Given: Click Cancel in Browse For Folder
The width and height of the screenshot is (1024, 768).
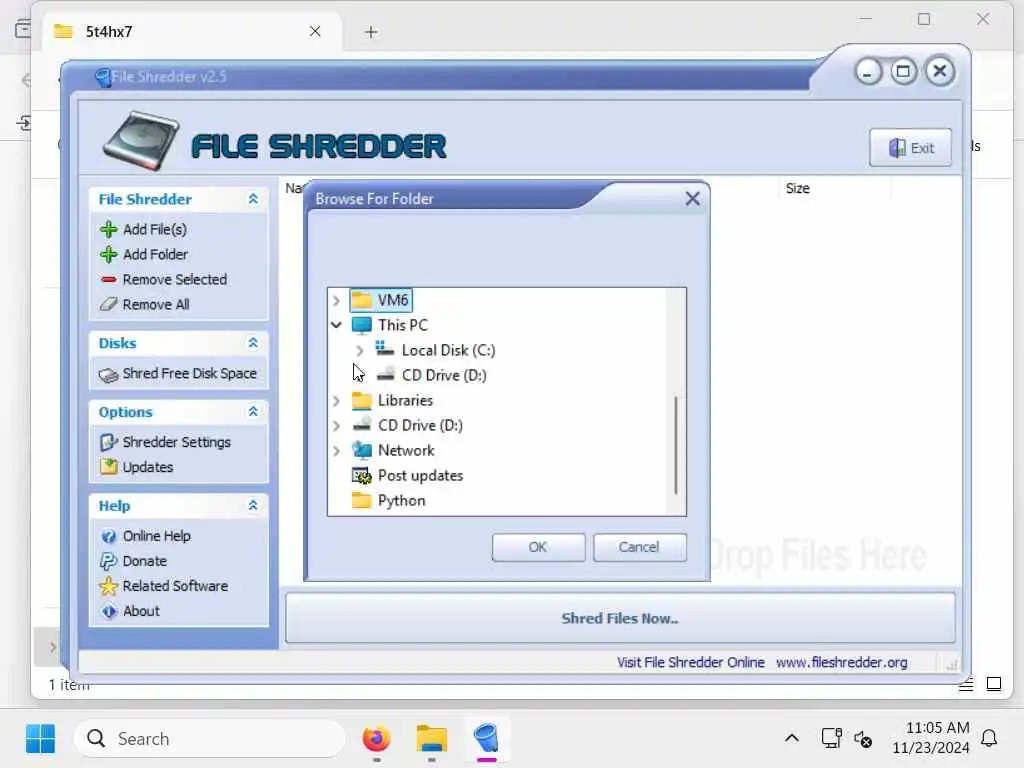Looking at the screenshot, I should (x=639, y=547).
